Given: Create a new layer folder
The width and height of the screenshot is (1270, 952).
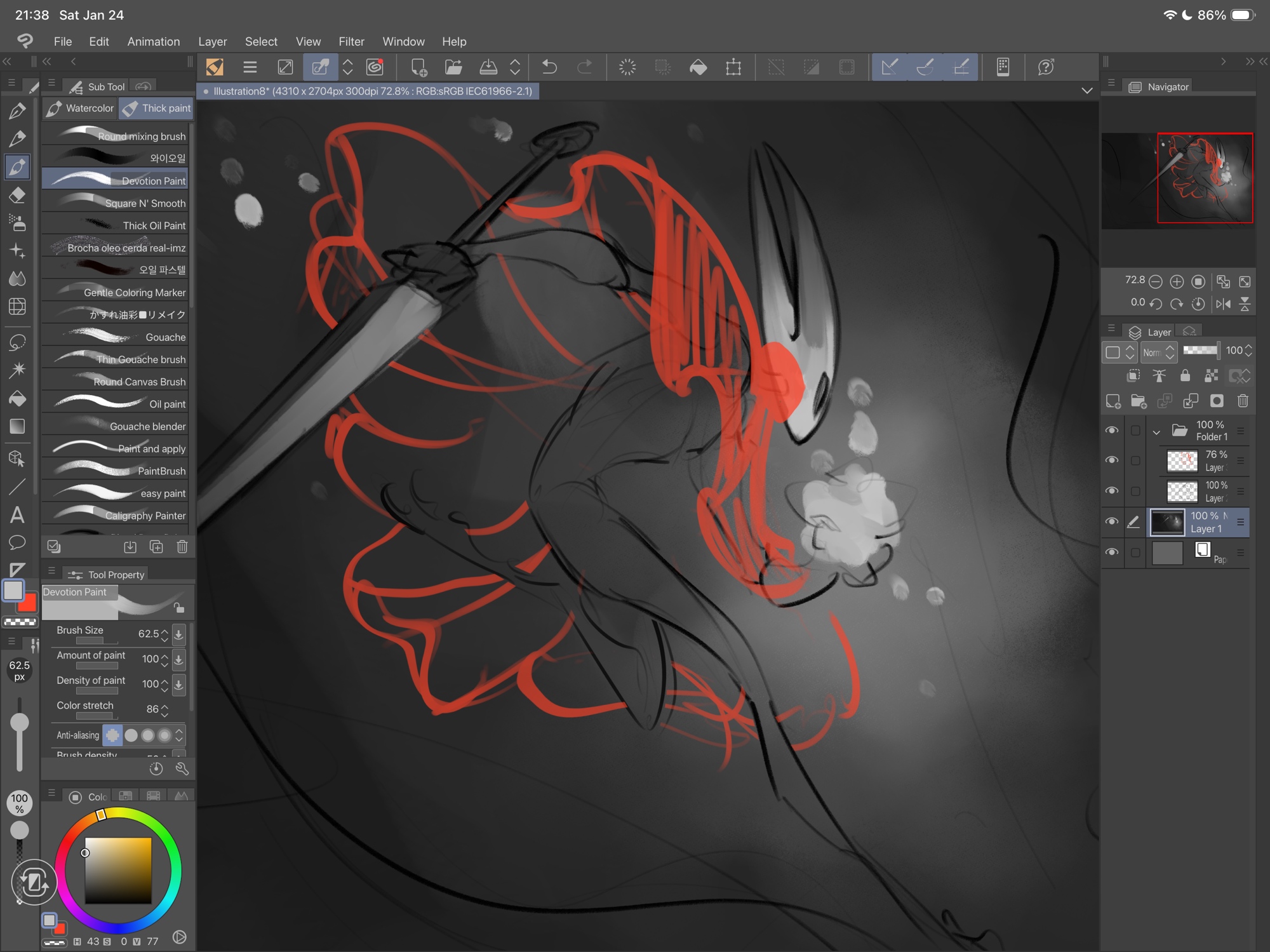Looking at the screenshot, I should click(x=1139, y=401).
